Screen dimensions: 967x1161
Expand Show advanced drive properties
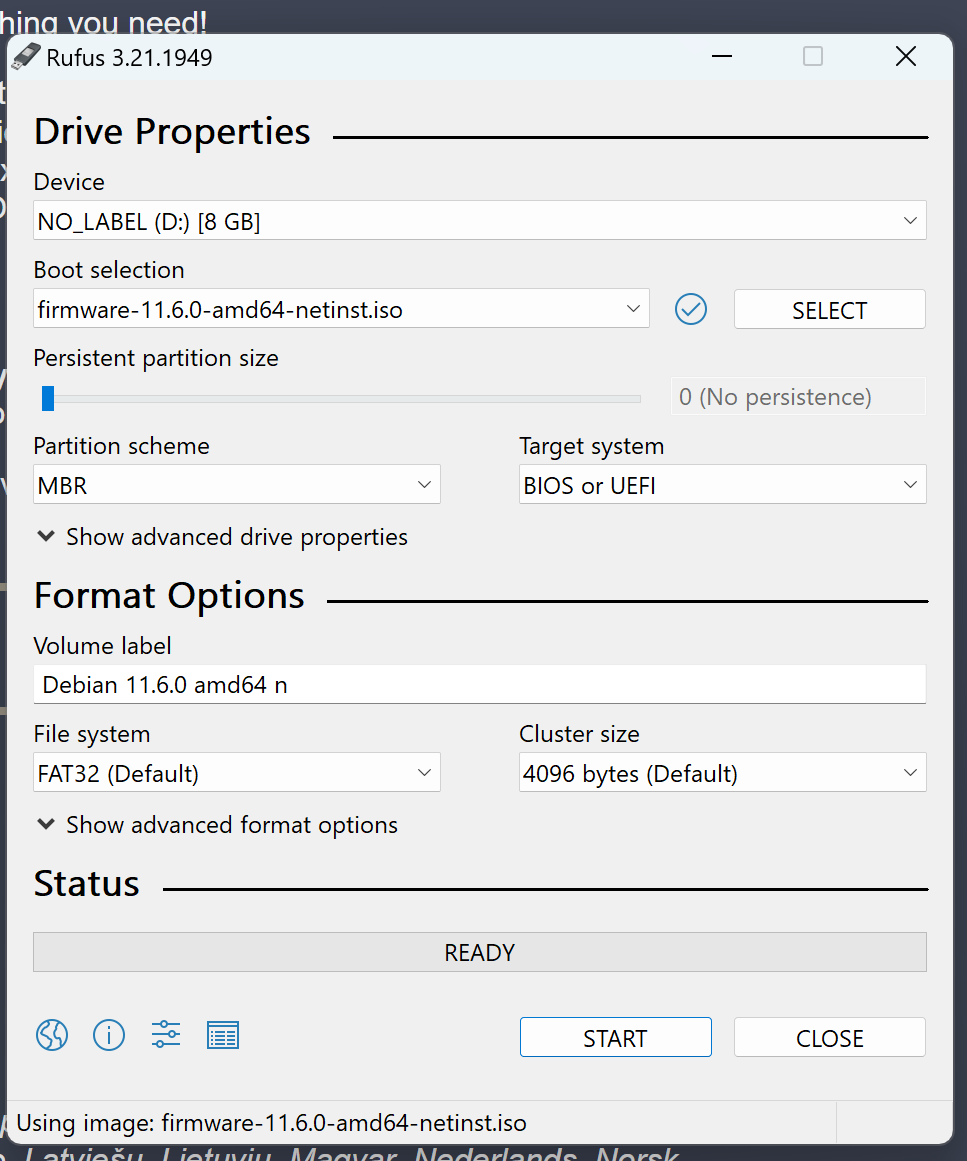pyautogui.click(x=222, y=537)
